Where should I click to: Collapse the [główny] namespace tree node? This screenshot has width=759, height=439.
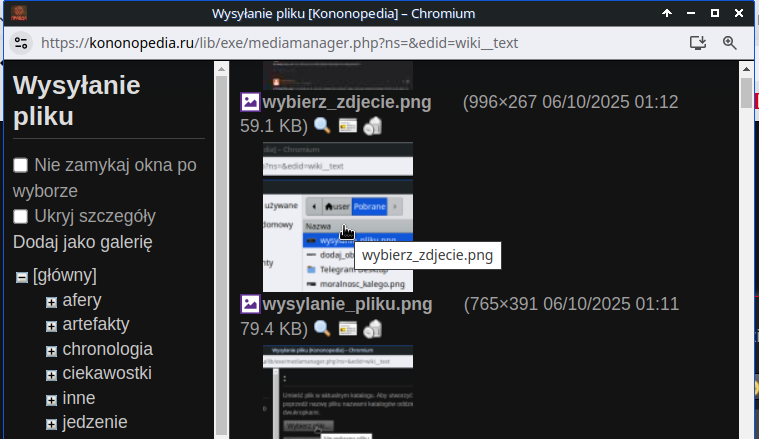(21, 277)
